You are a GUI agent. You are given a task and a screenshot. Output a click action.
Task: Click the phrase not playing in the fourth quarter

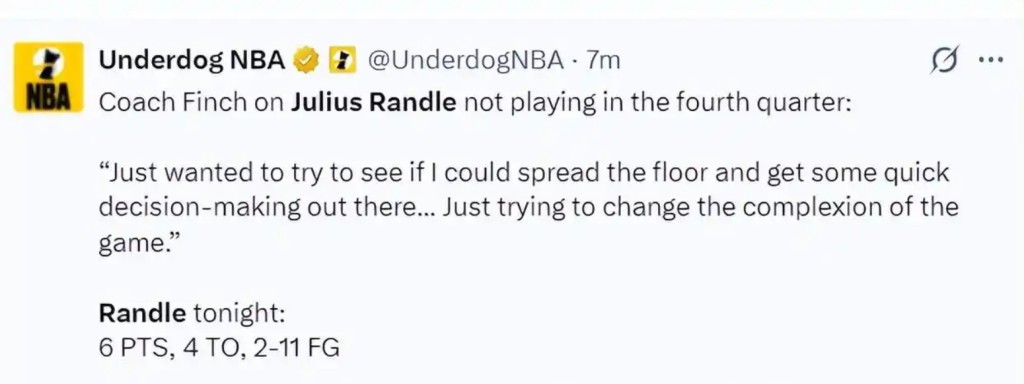tap(658, 104)
